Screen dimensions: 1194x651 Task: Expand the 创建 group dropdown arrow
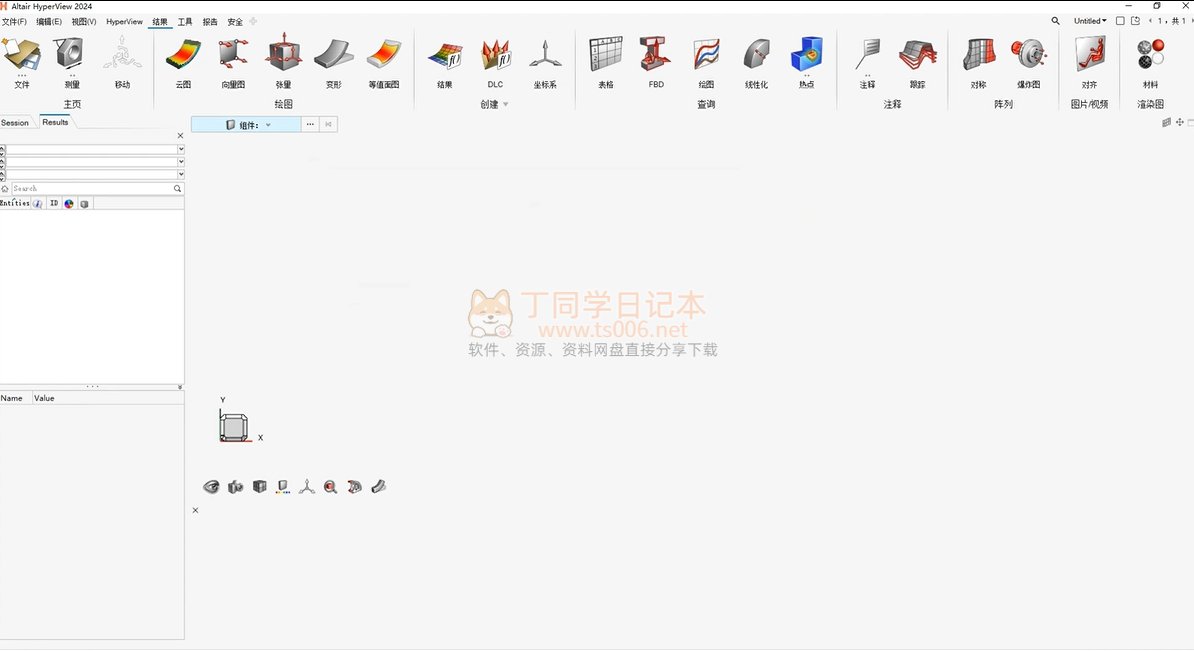tap(506, 104)
